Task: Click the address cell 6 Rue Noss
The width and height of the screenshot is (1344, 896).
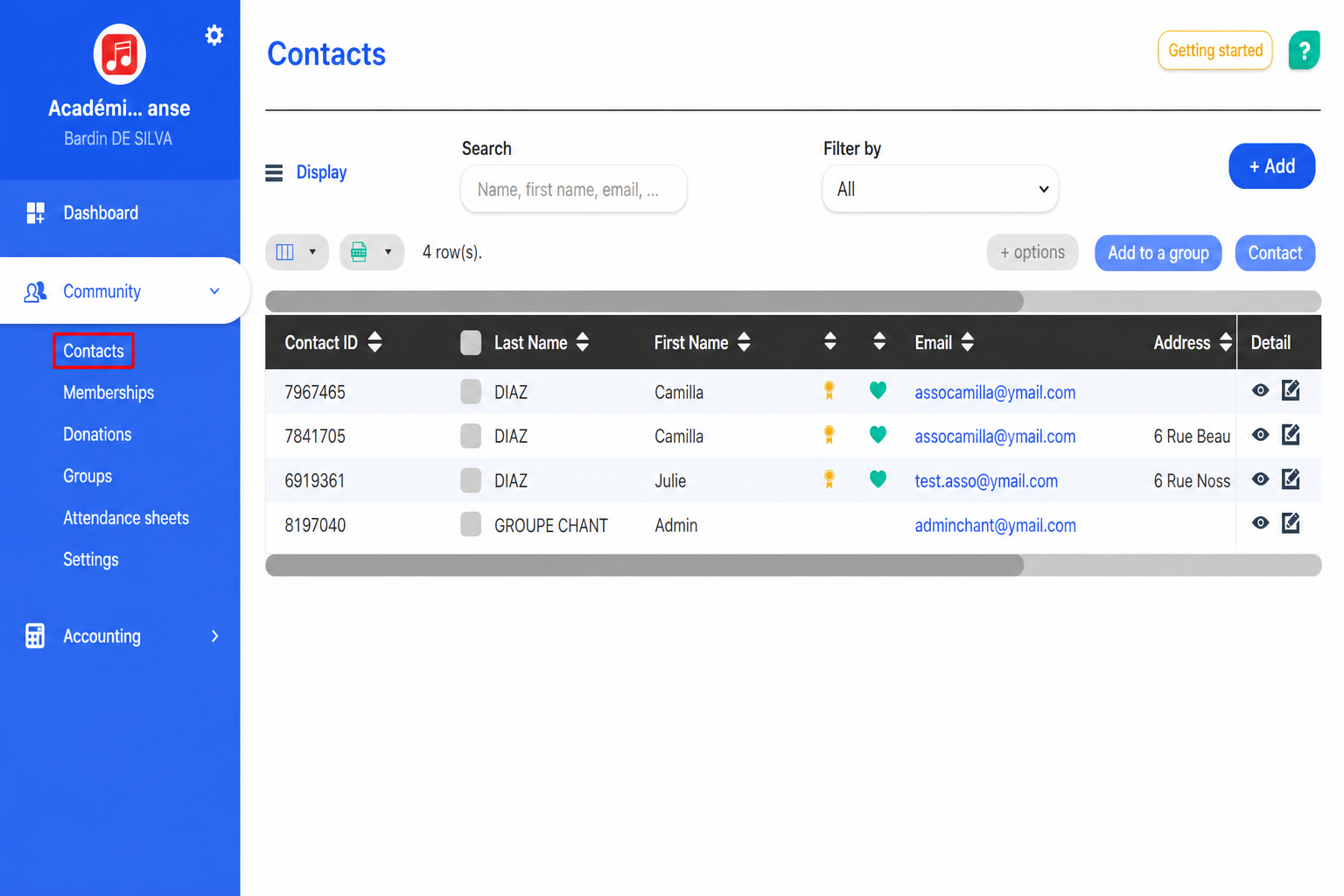Action: [1192, 481]
